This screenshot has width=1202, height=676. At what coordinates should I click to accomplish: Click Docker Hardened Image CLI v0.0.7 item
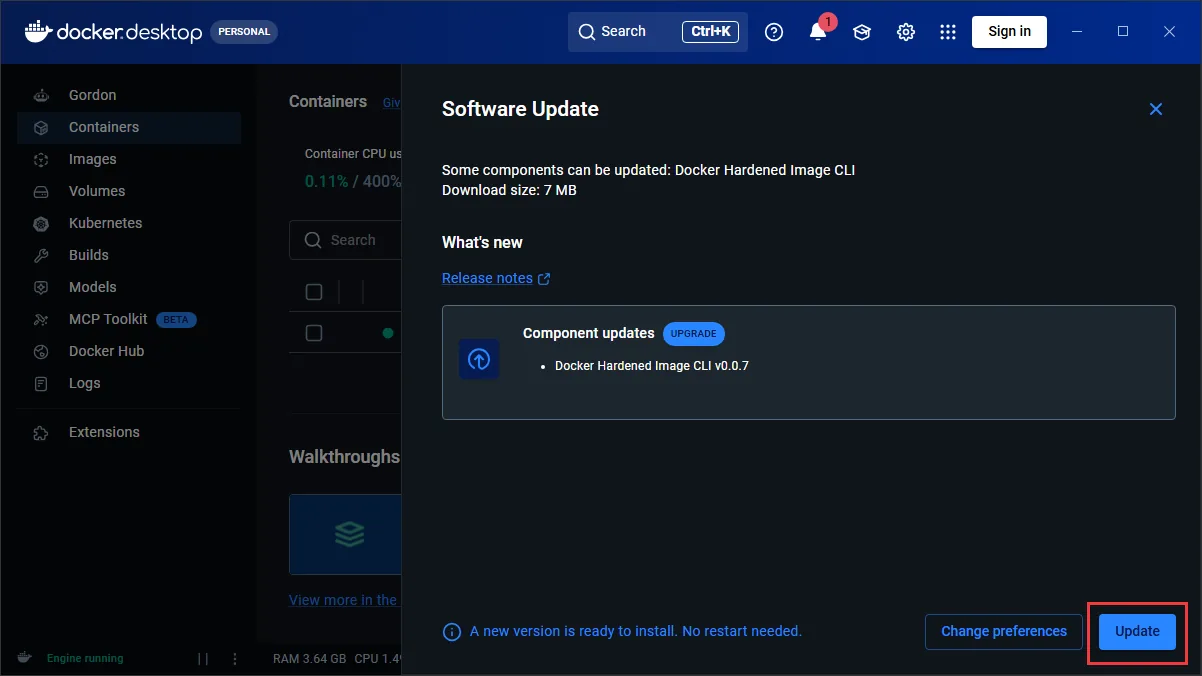click(652, 366)
